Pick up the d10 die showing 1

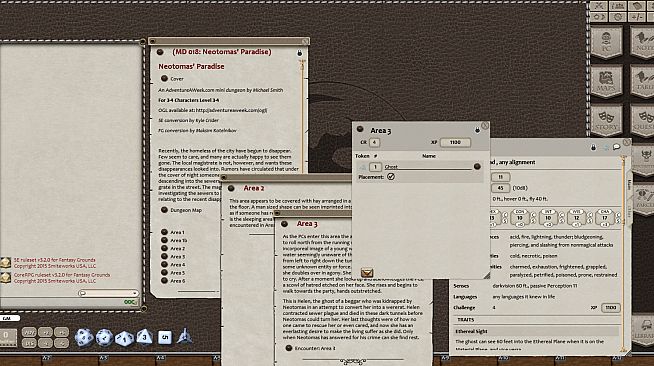124,338
